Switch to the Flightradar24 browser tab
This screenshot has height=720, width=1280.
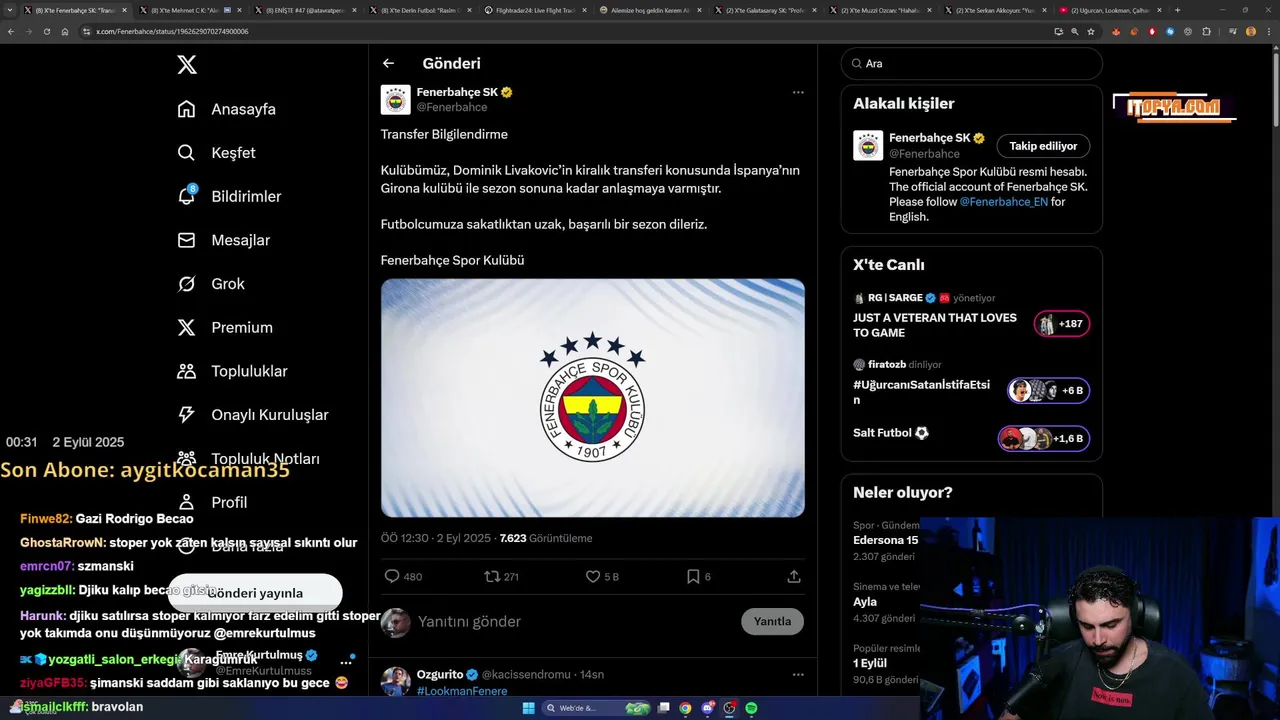(535, 10)
